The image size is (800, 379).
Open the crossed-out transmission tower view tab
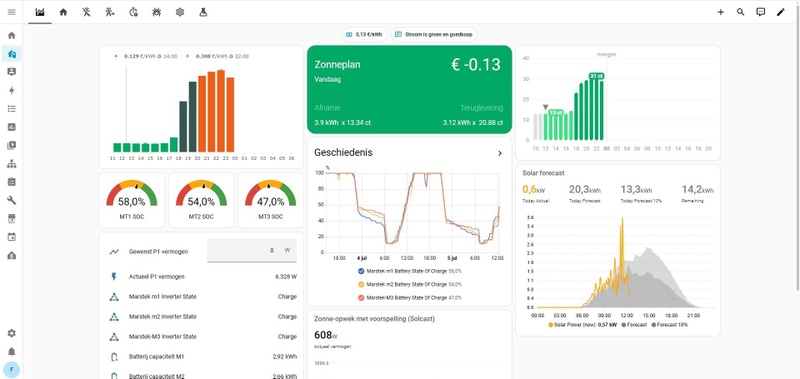[87, 12]
